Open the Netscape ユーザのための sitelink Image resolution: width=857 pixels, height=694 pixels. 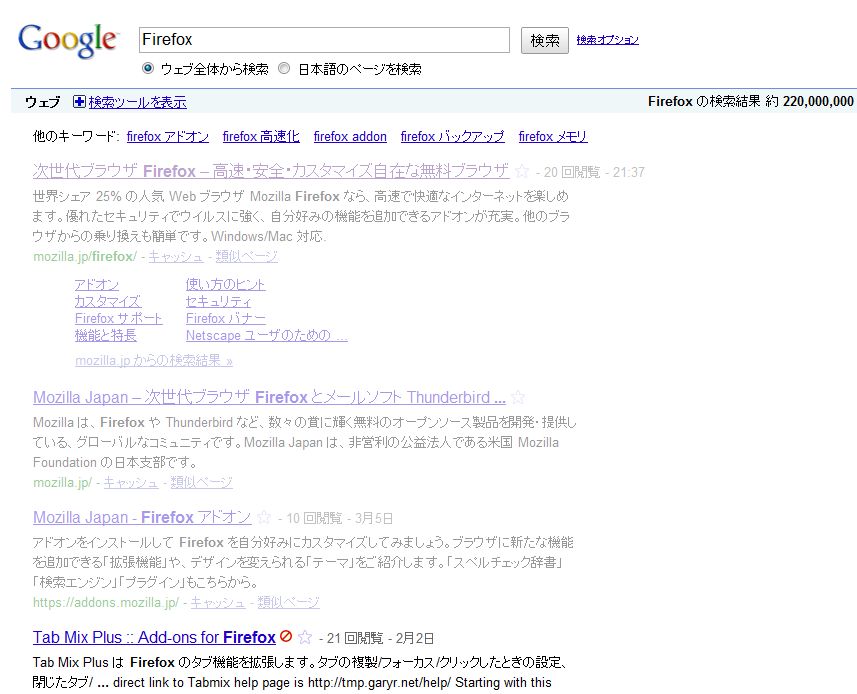pyautogui.click(x=267, y=336)
